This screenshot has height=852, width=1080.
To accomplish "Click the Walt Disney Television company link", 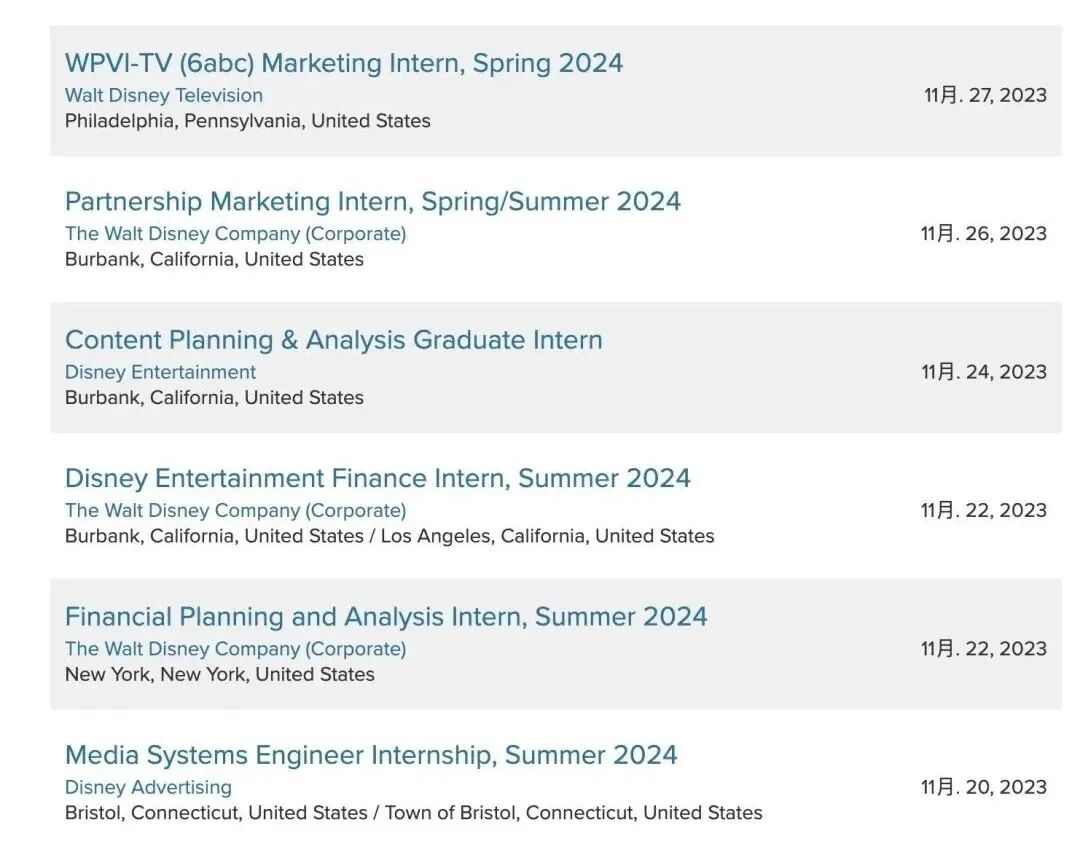I will (x=163, y=95).
